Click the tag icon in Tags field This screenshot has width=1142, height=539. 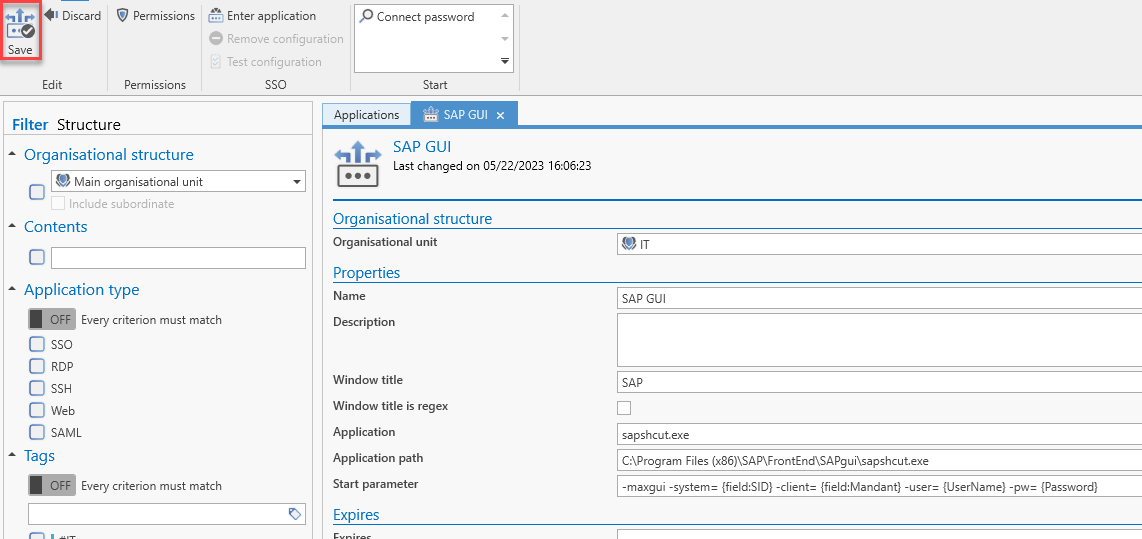click(x=295, y=514)
